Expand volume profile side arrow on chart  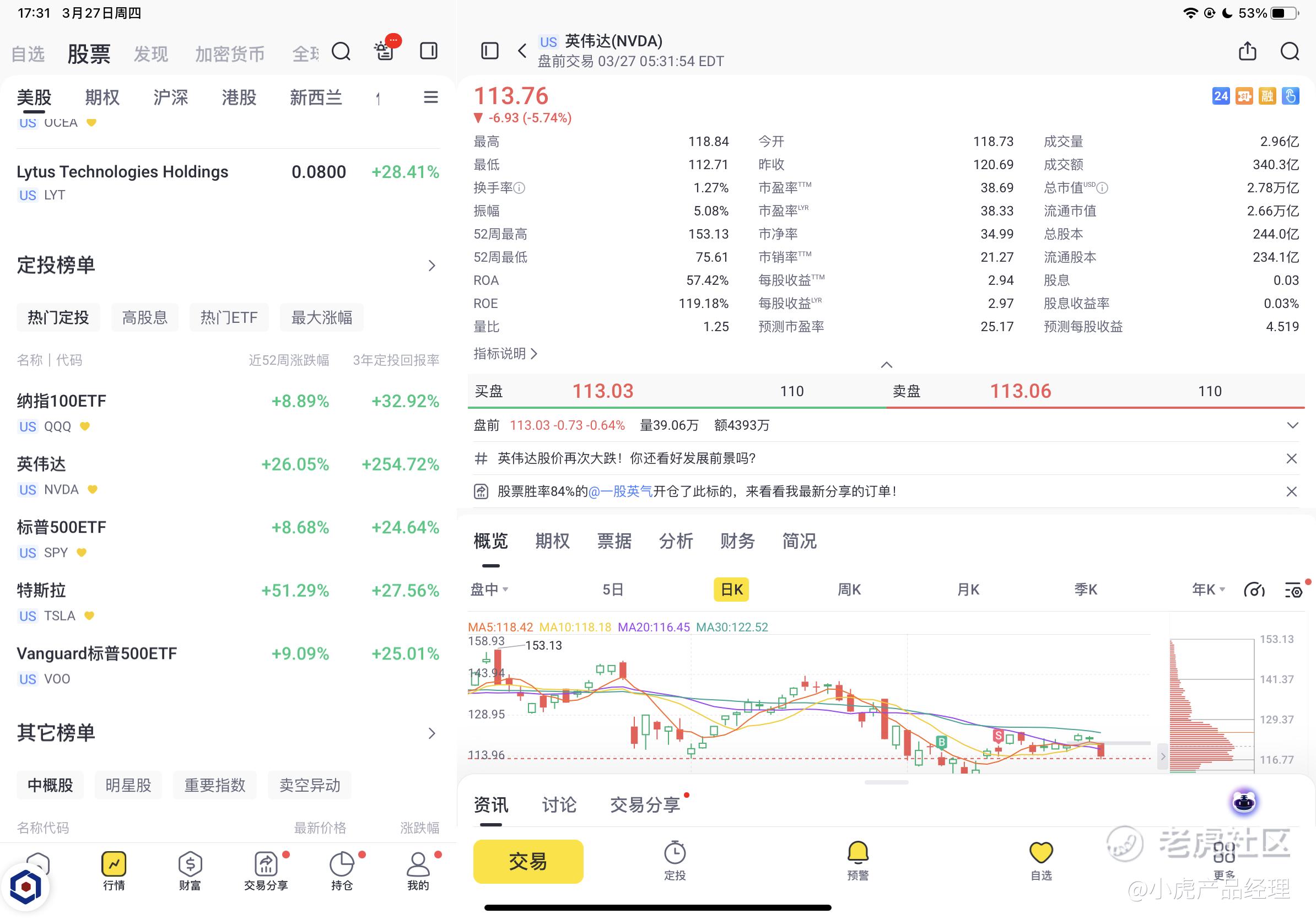pos(1162,757)
